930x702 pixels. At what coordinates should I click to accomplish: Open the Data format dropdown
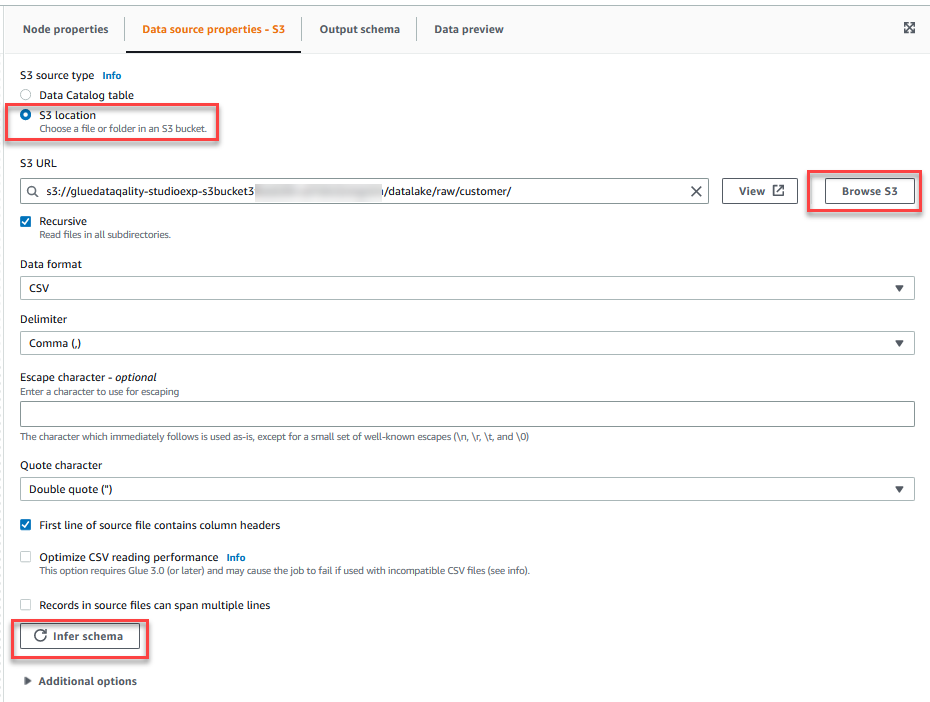467,288
